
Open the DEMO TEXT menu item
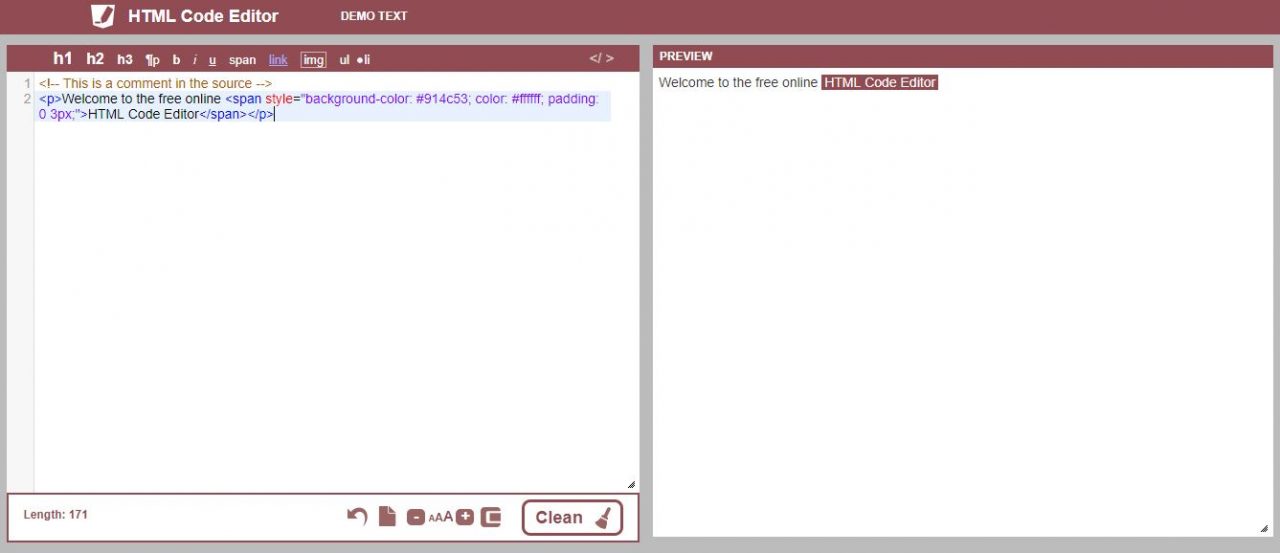(x=374, y=16)
